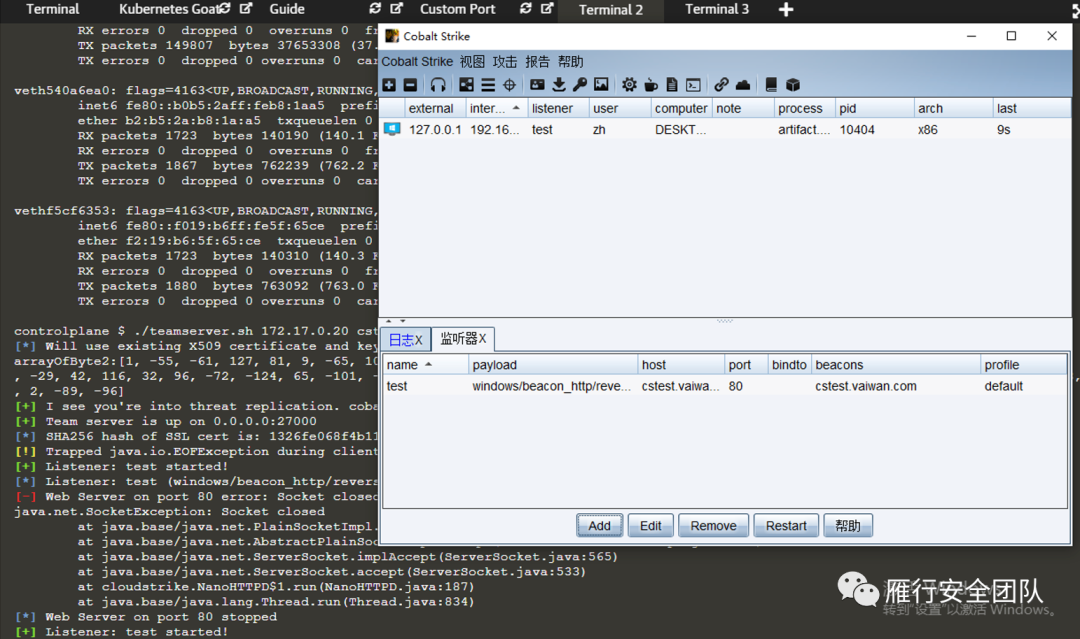Switch to the first Terminal tab
The width and height of the screenshot is (1080, 639).
[x=52, y=9]
